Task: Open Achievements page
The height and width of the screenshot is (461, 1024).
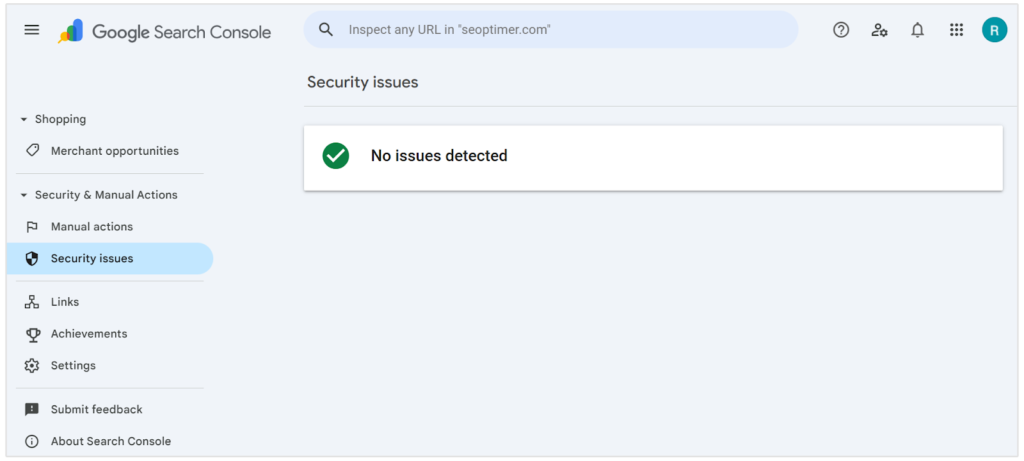Action: (x=88, y=334)
